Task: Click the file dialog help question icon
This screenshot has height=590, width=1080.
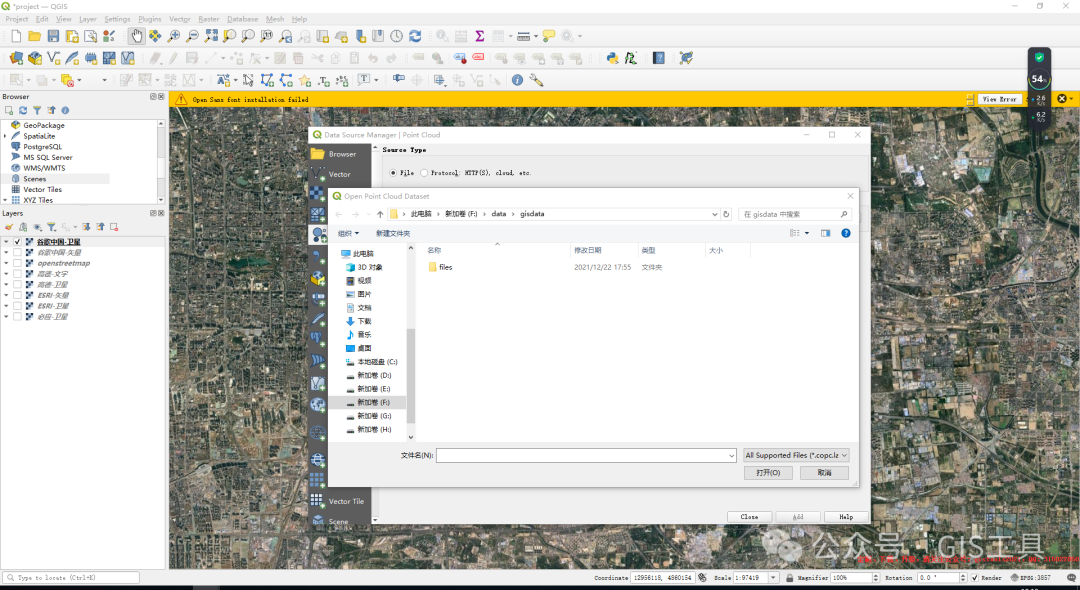Action: point(846,233)
